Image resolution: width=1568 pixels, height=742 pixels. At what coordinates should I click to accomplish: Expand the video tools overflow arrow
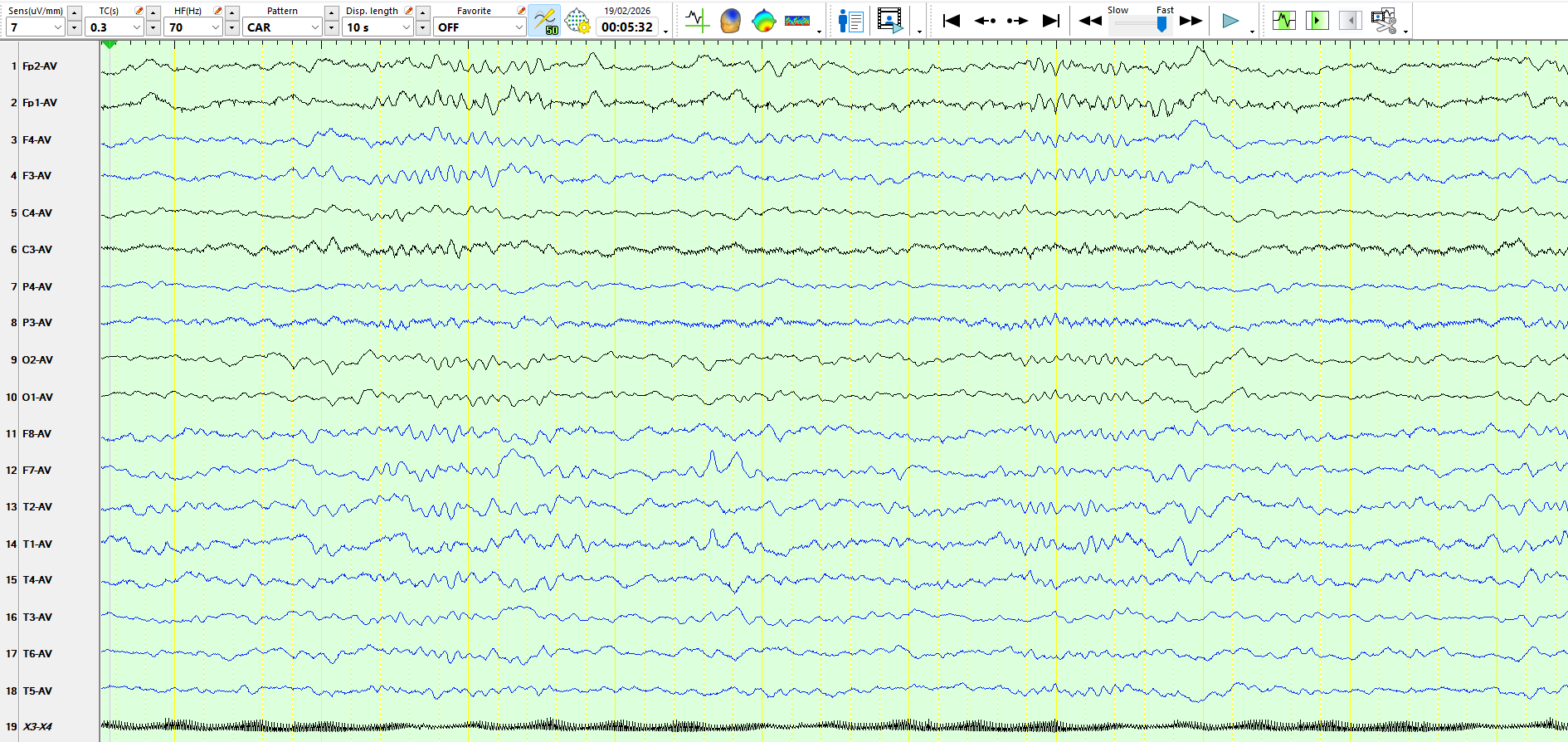[920, 32]
